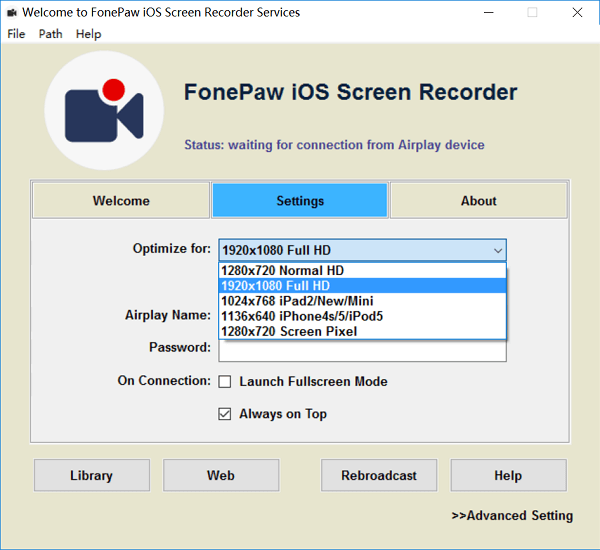The image size is (600, 550).
Task: Uncheck the Always on Top checkbox
Action: [x=225, y=414]
